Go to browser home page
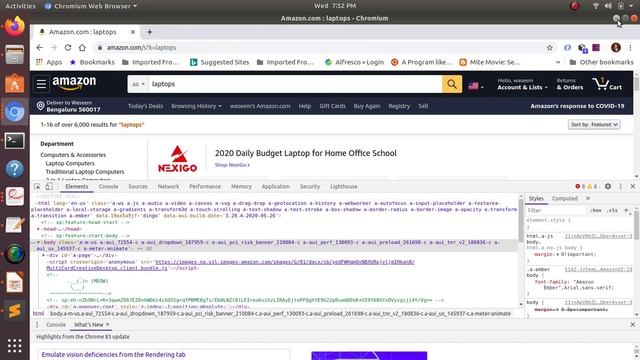Viewport: 640px width, 360px height. point(82,47)
